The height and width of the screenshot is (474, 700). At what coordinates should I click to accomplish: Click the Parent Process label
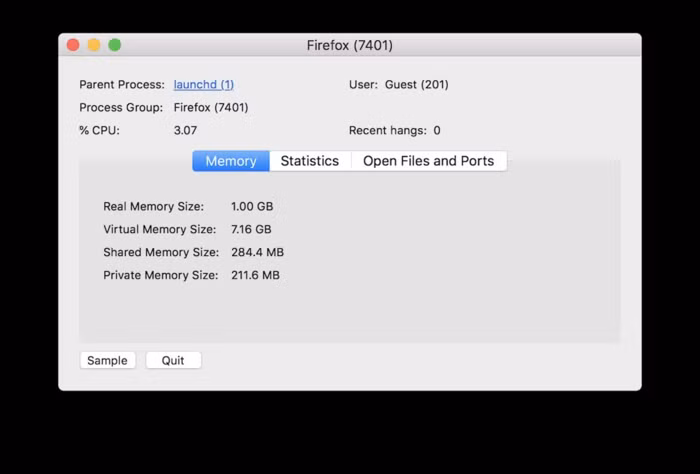pyautogui.click(x=122, y=85)
